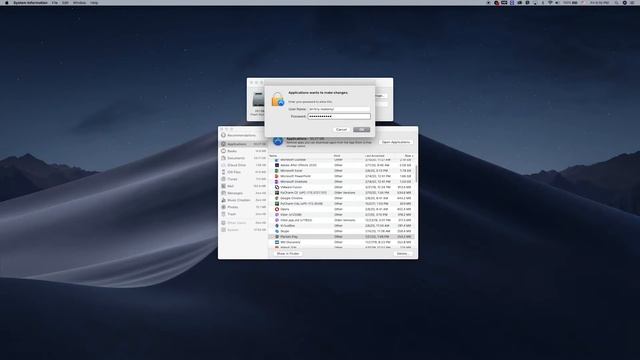Open the Help menu

(94, 2)
